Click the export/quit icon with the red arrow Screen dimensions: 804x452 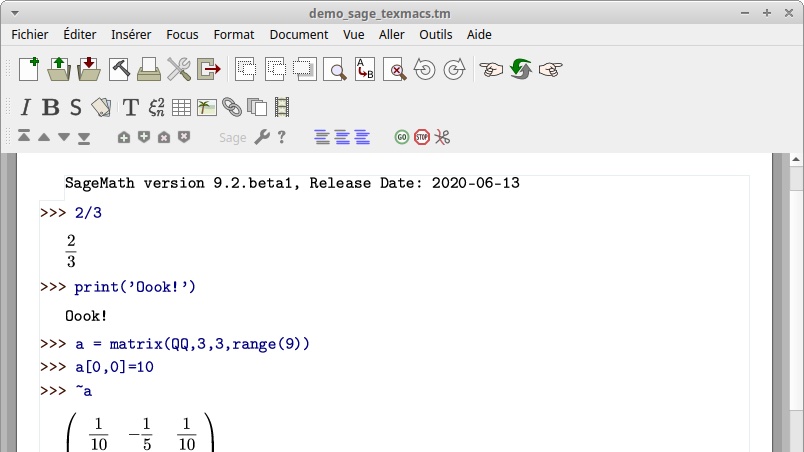pos(209,69)
